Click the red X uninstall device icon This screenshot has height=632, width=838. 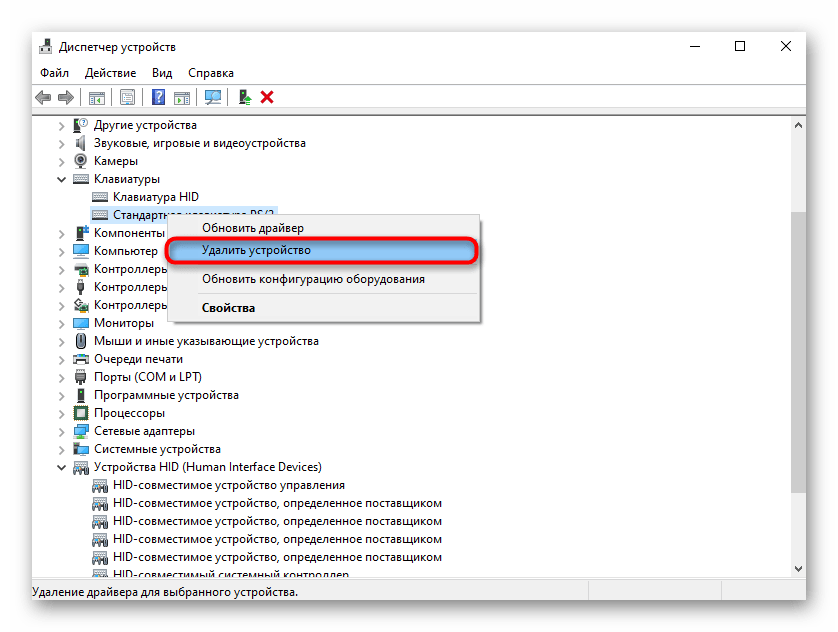point(266,97)
